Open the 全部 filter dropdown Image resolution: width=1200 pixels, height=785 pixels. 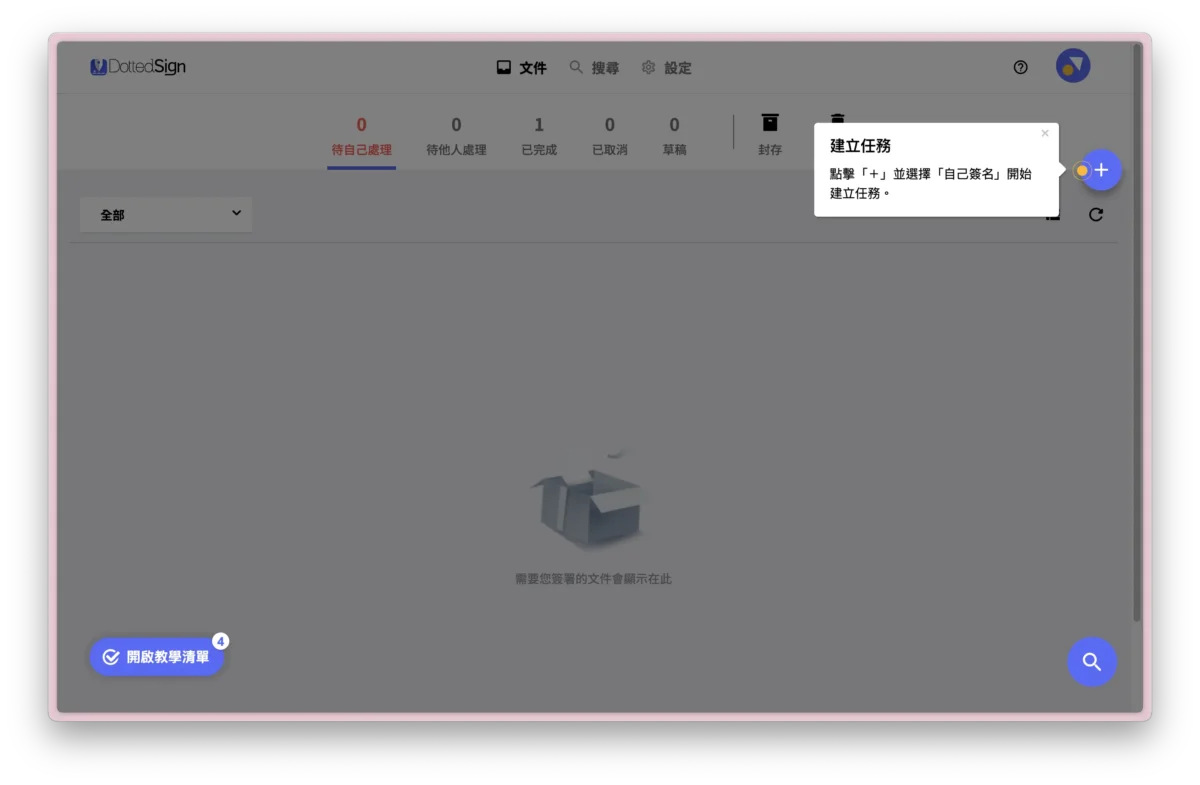165,214
